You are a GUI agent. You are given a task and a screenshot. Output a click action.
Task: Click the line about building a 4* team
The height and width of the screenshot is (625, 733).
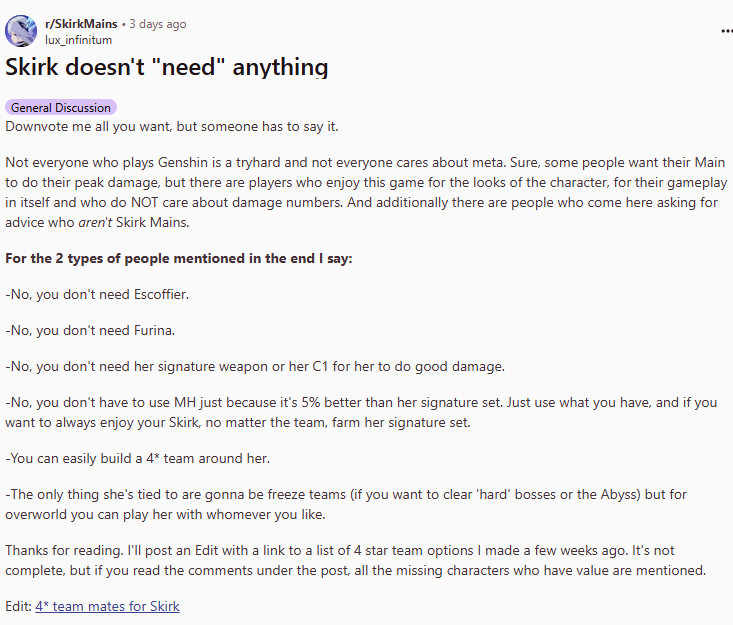click(137, 459)
